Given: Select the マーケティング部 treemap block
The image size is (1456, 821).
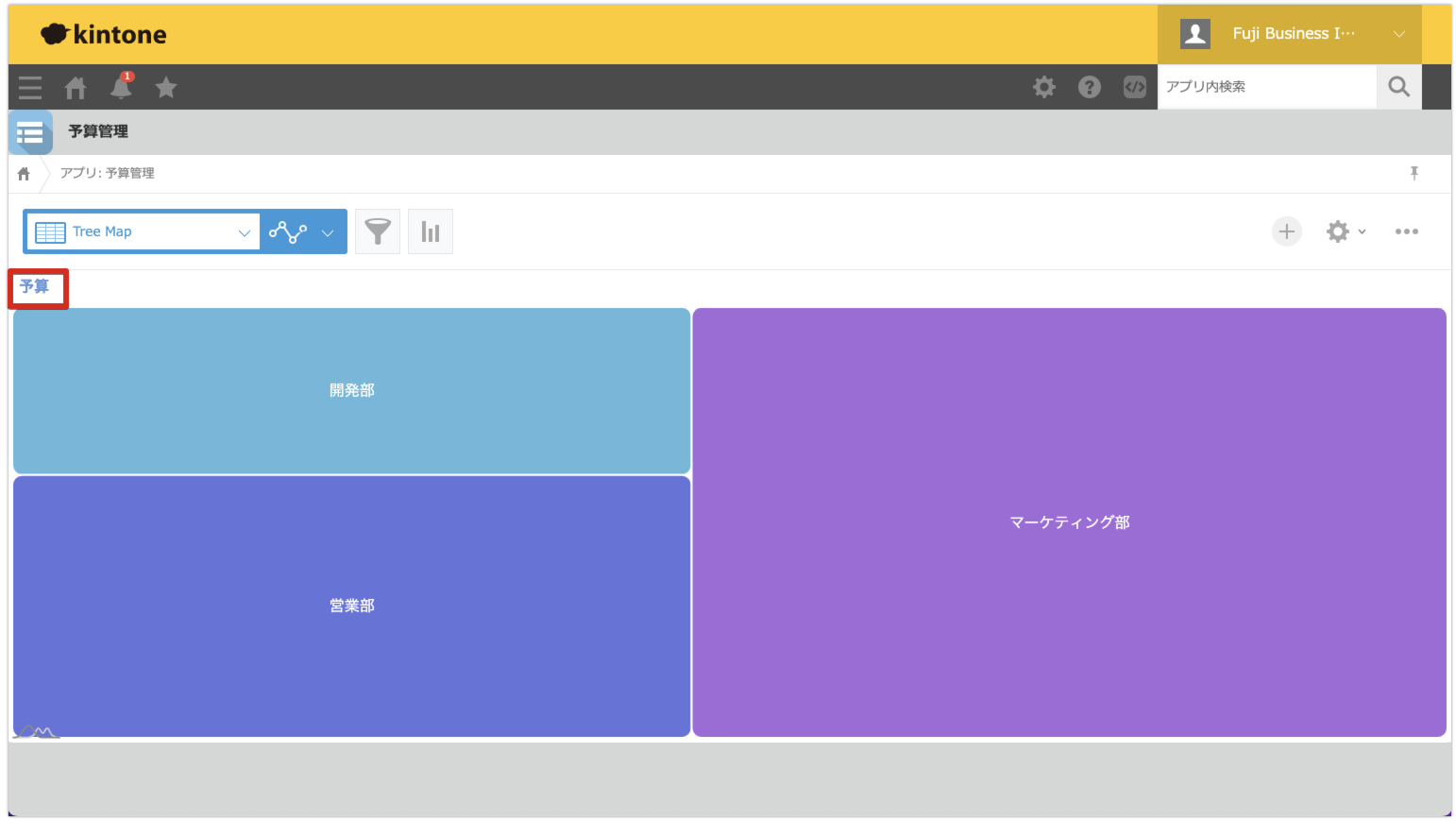Looking at the screenshot, I should coord(1070,522).
